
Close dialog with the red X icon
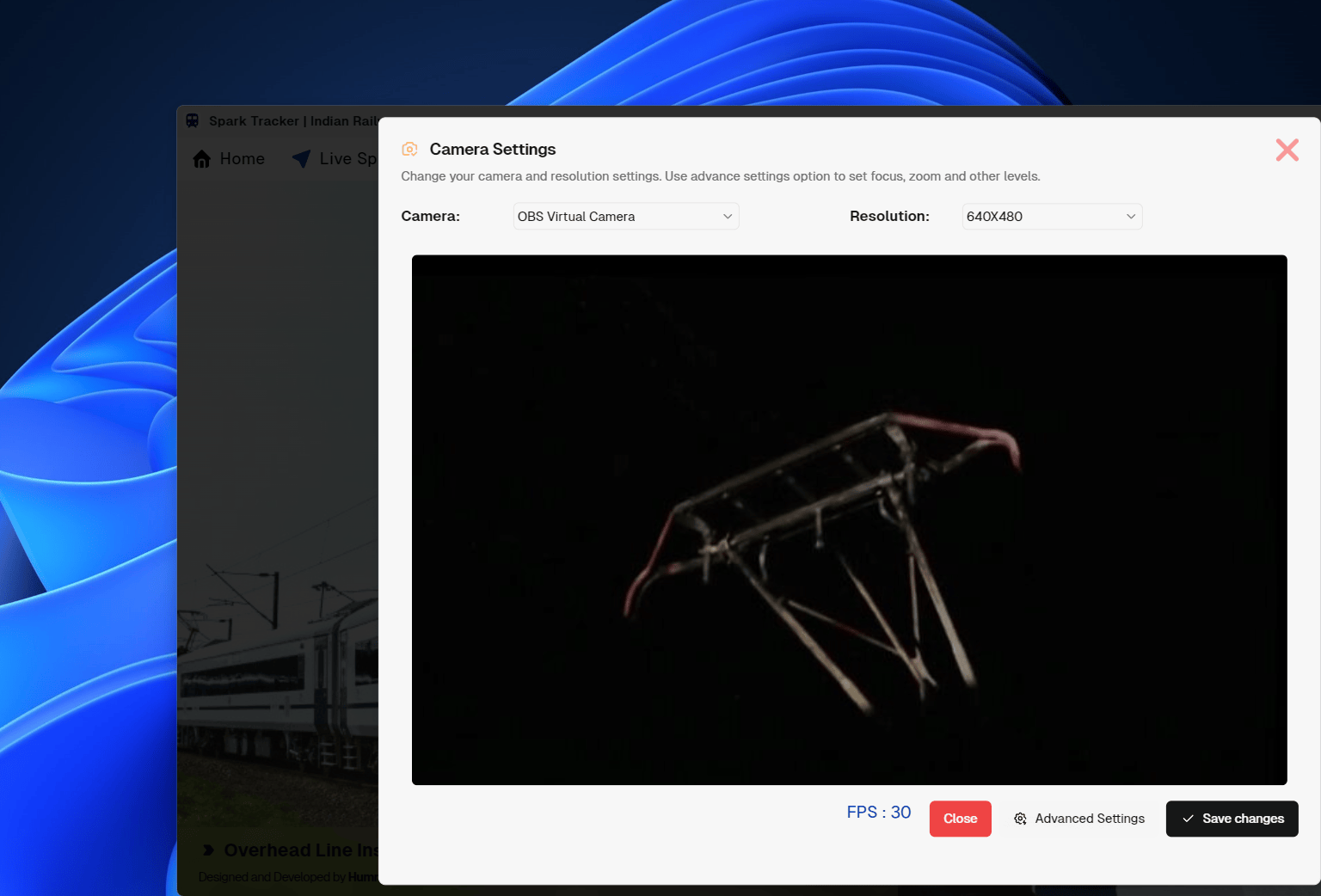pyautogui.click(x=1287, y=150)
